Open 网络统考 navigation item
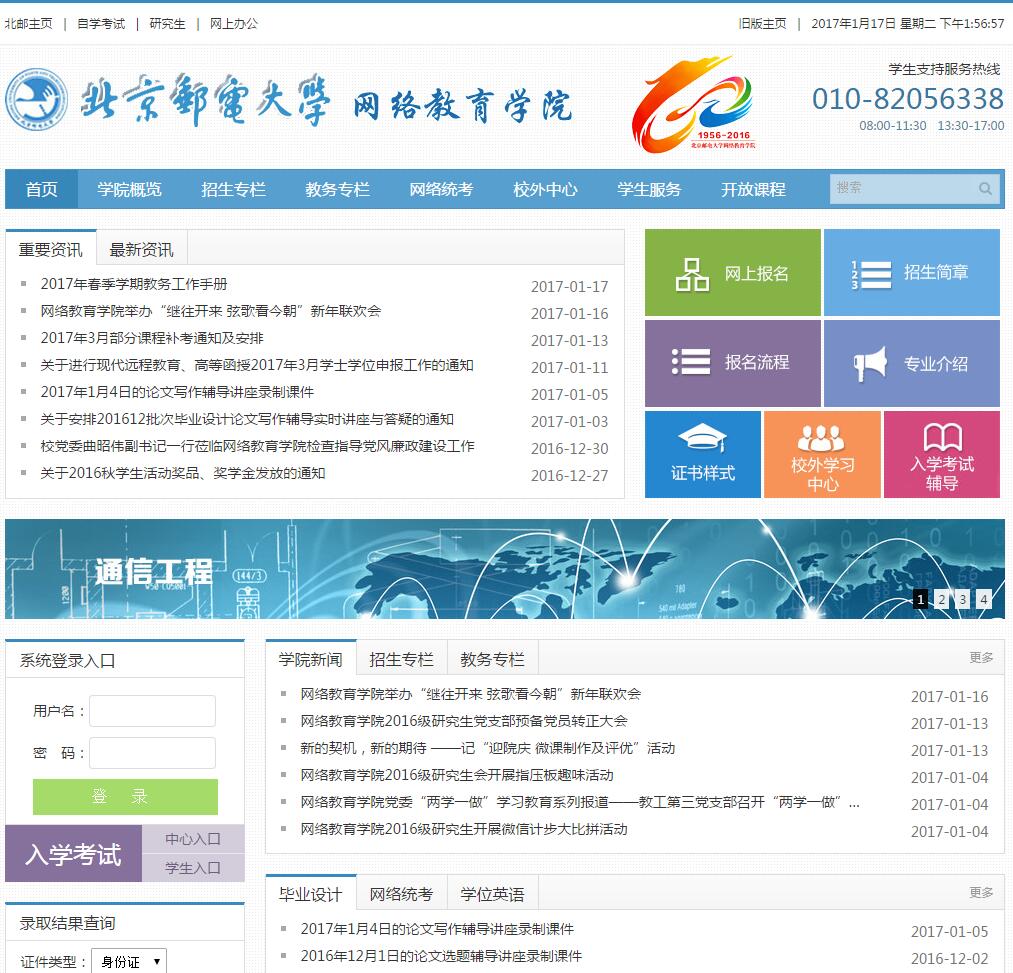This screenshot has width=1013, height=973. [x=441, y=189]
